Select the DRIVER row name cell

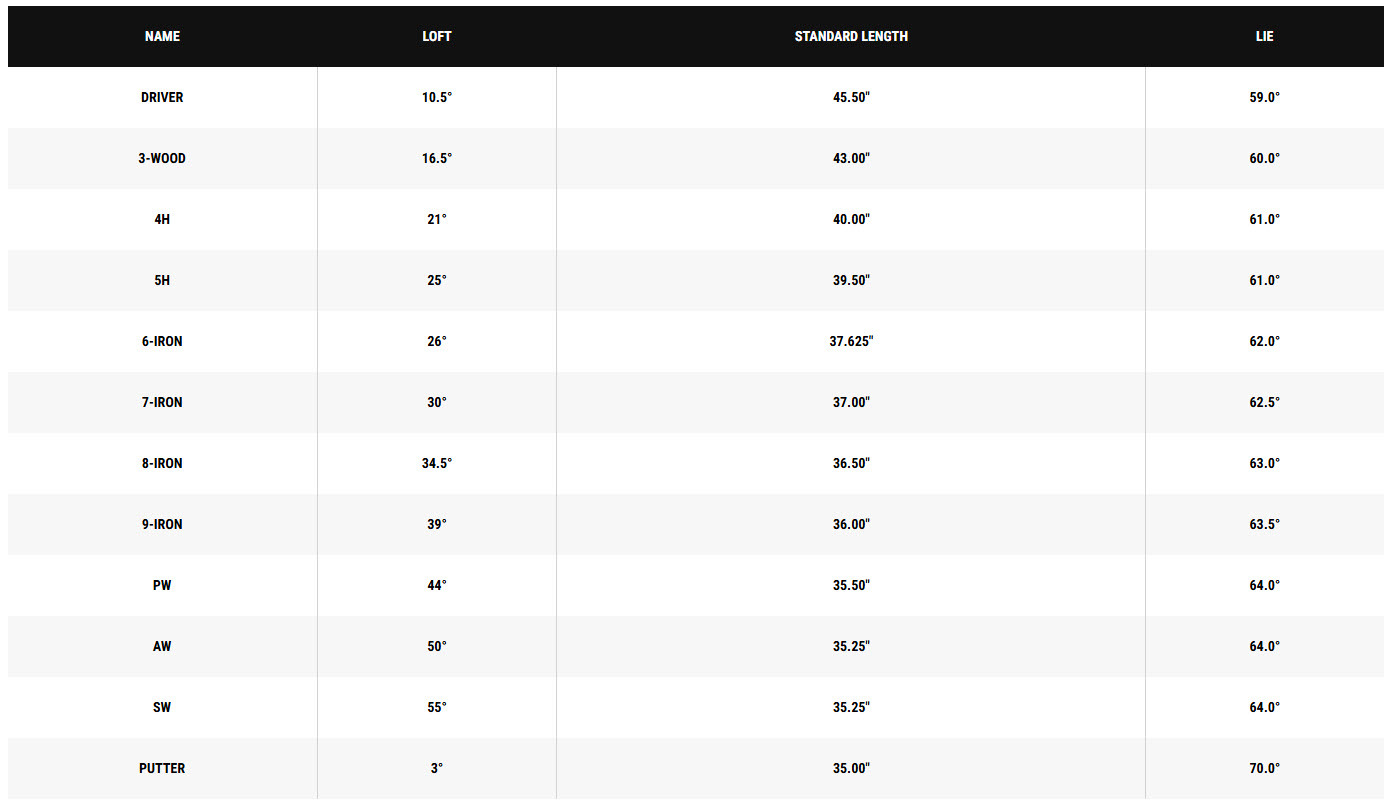point(162,97)
